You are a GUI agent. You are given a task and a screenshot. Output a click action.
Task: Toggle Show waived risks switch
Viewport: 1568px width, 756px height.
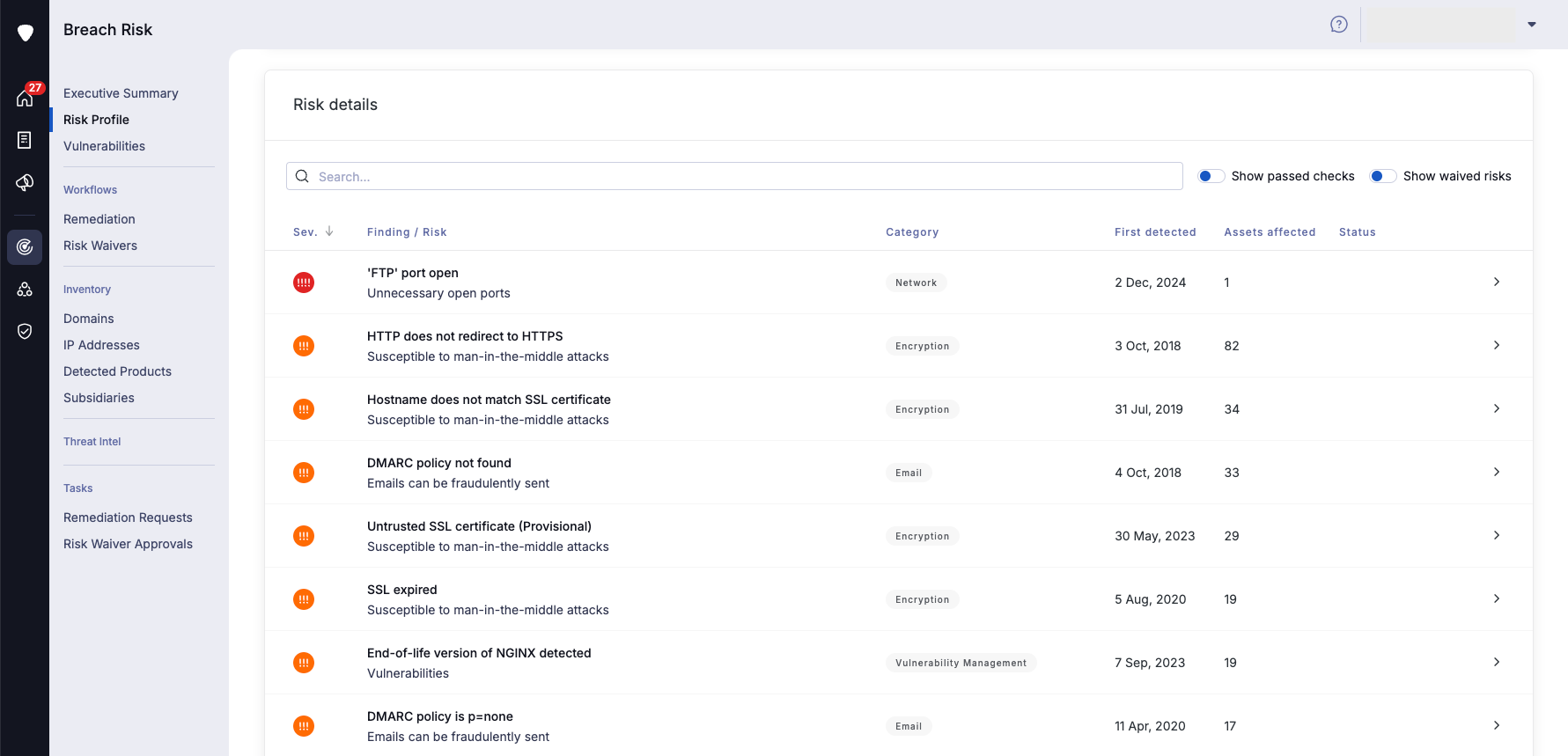tap(1383, 176)
